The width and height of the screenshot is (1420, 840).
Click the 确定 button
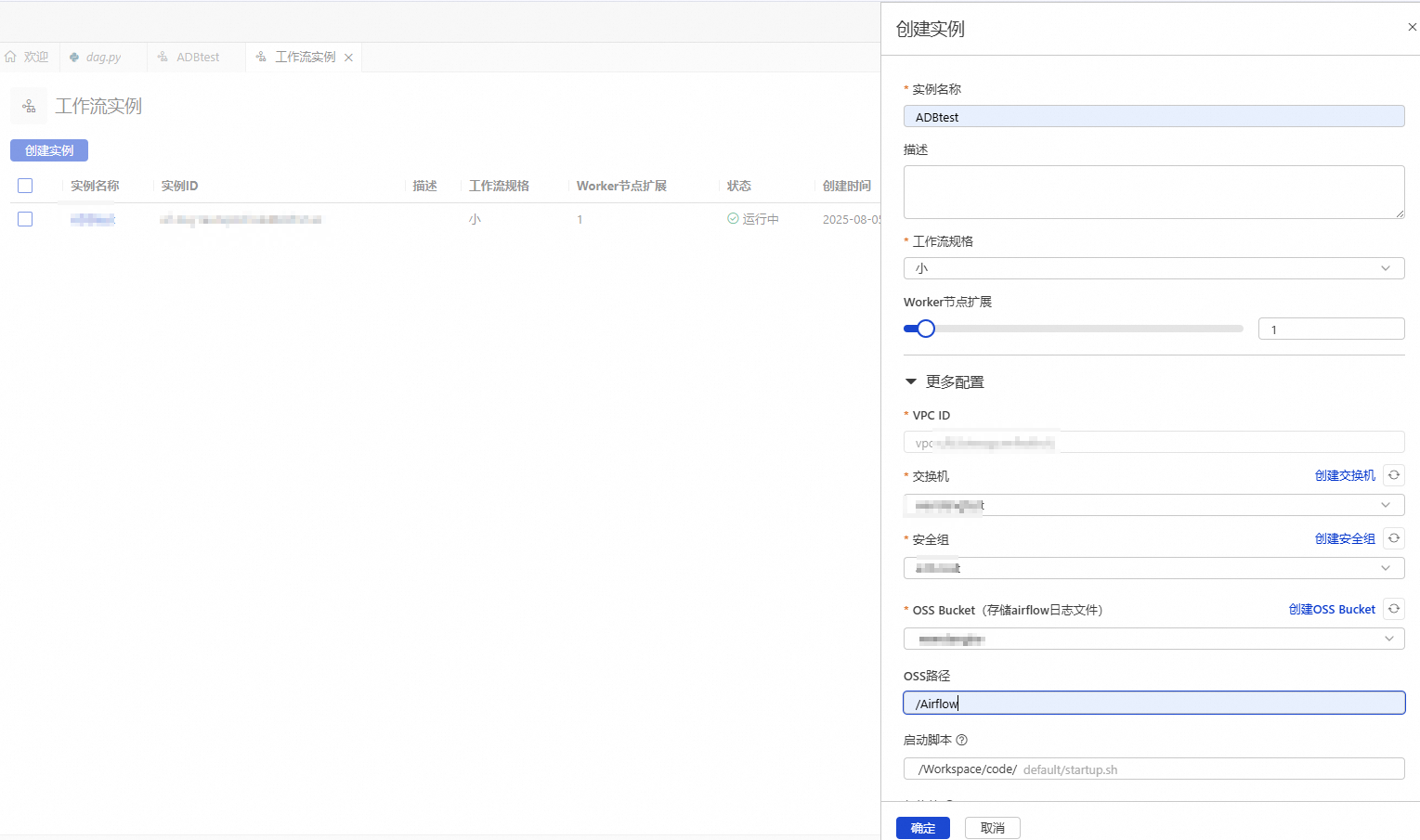pos(923,828)
